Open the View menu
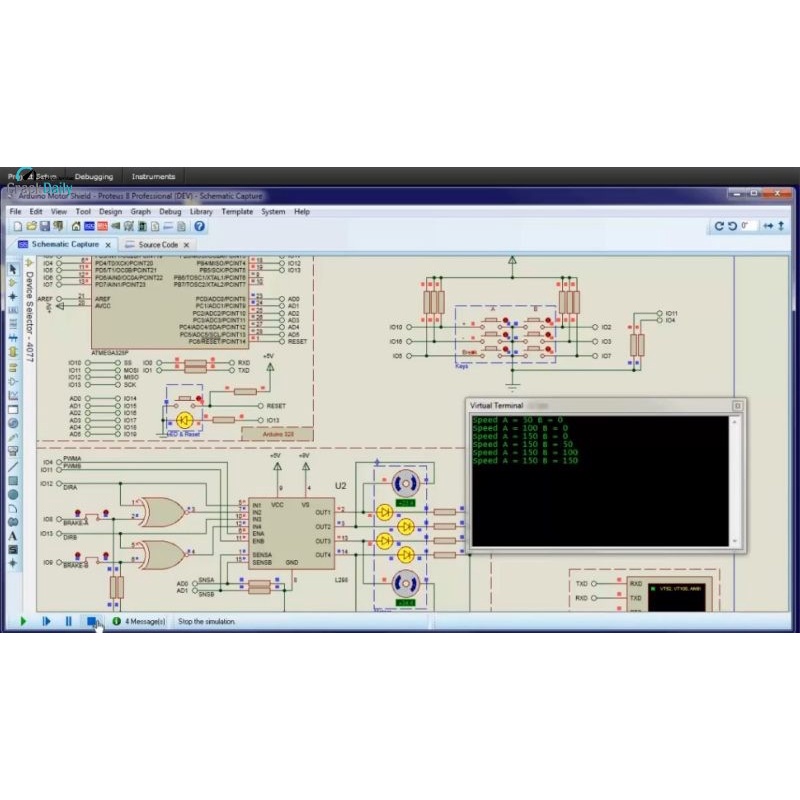The width and height of the screenshot is (800, 800). [59, 211]
